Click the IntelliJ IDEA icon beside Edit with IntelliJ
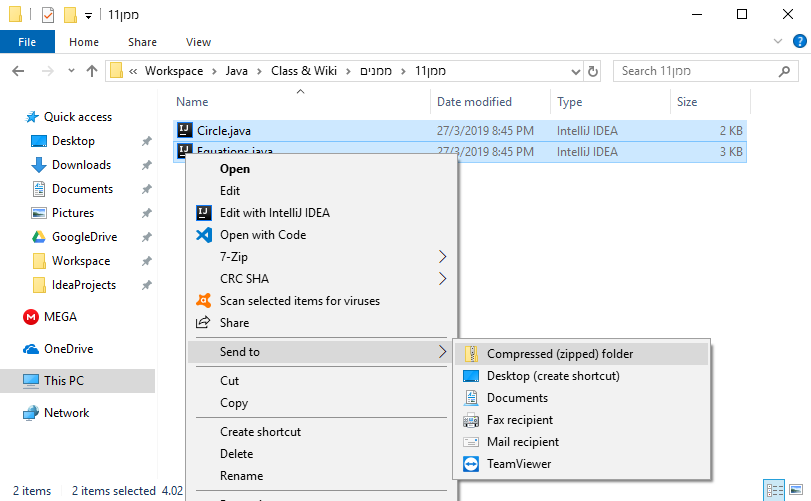Screen dimensions: 811x501 click(203, 213)
